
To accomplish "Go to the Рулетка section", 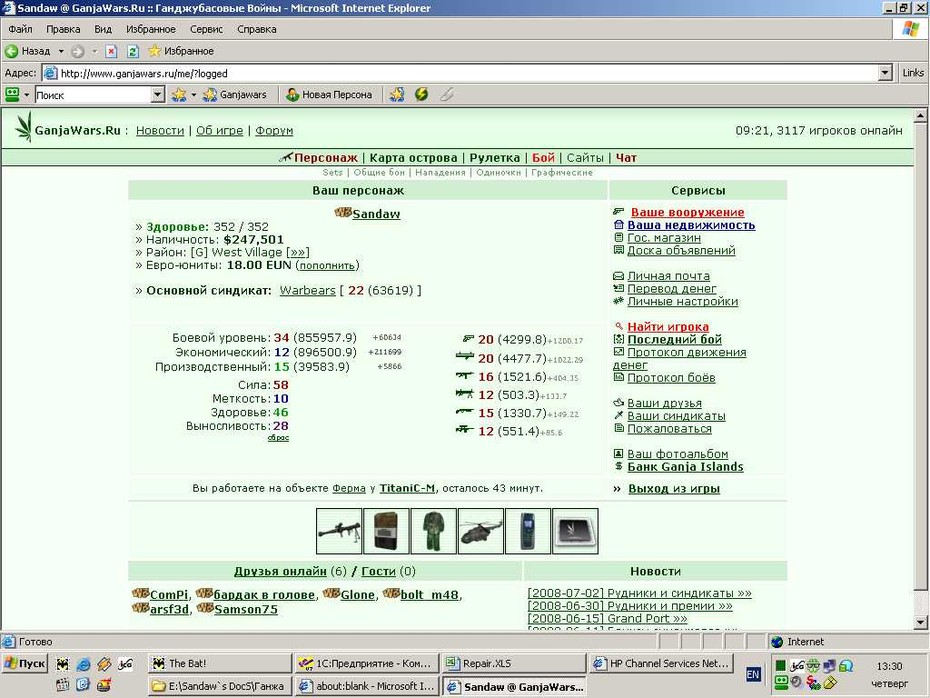I will pos(495,158).
